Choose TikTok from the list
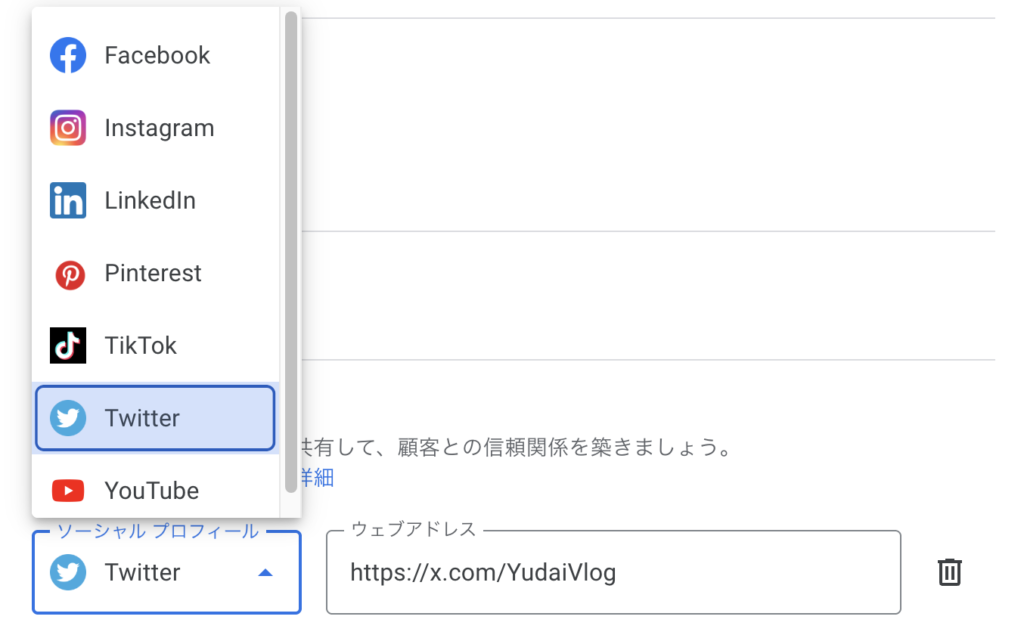The width and height of the screenshot is (1024, 635). [x=141, y=346]
